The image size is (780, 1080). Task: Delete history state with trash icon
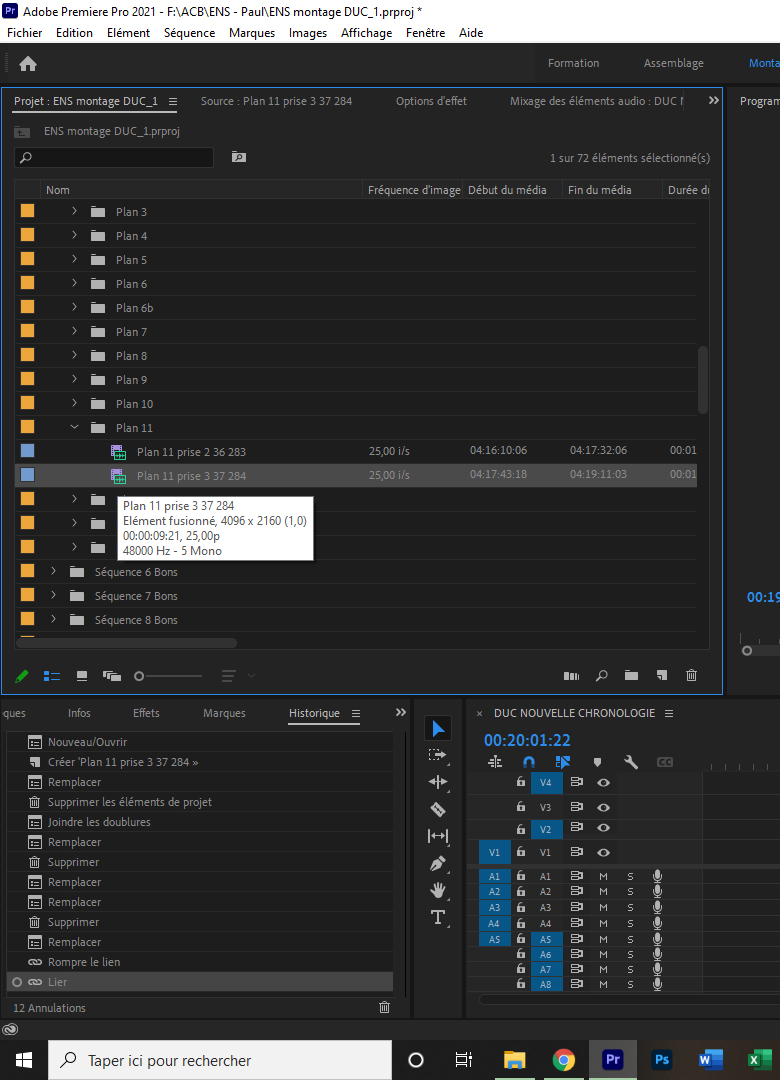(384, 1008)
